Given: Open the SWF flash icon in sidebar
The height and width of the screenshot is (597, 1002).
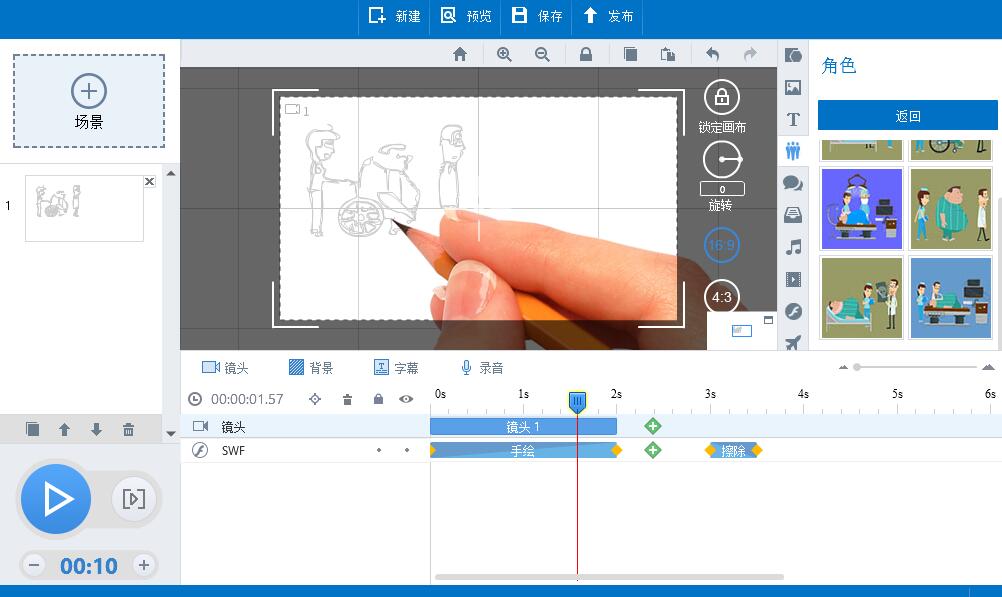Looking at the screenshot, I should pos(793,311).
